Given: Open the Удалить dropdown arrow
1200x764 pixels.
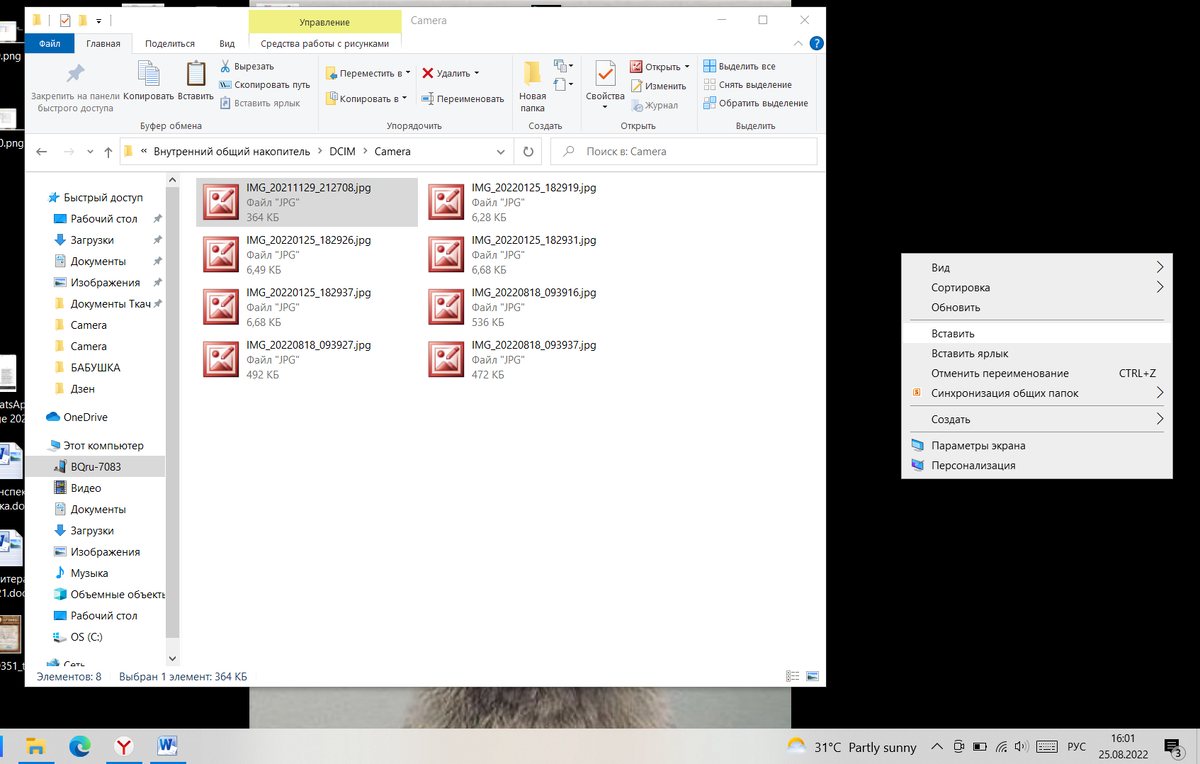Looking at the screenshot, I should [476, 73].
